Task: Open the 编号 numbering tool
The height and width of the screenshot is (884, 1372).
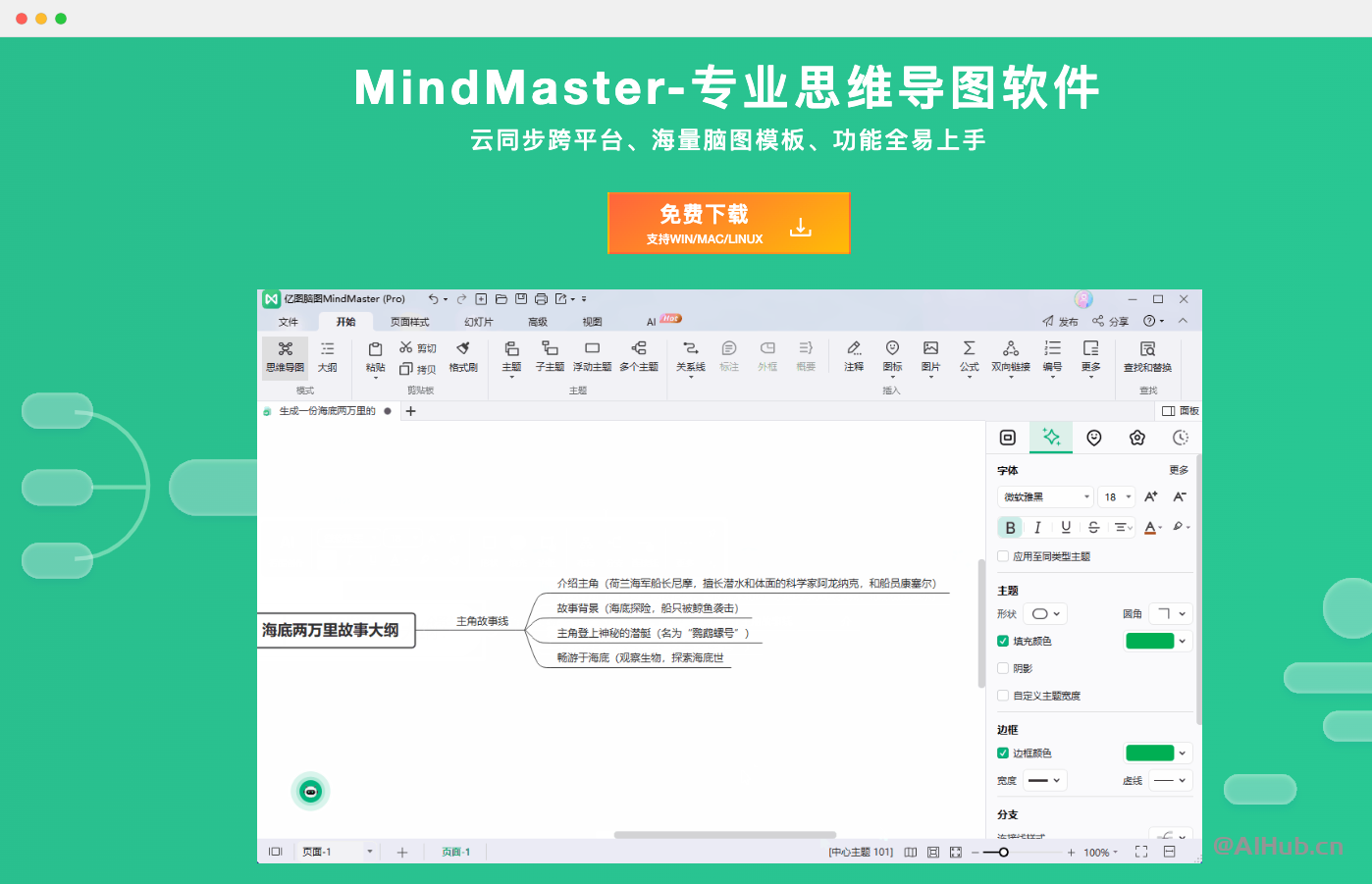Action: click(1052, 357)
